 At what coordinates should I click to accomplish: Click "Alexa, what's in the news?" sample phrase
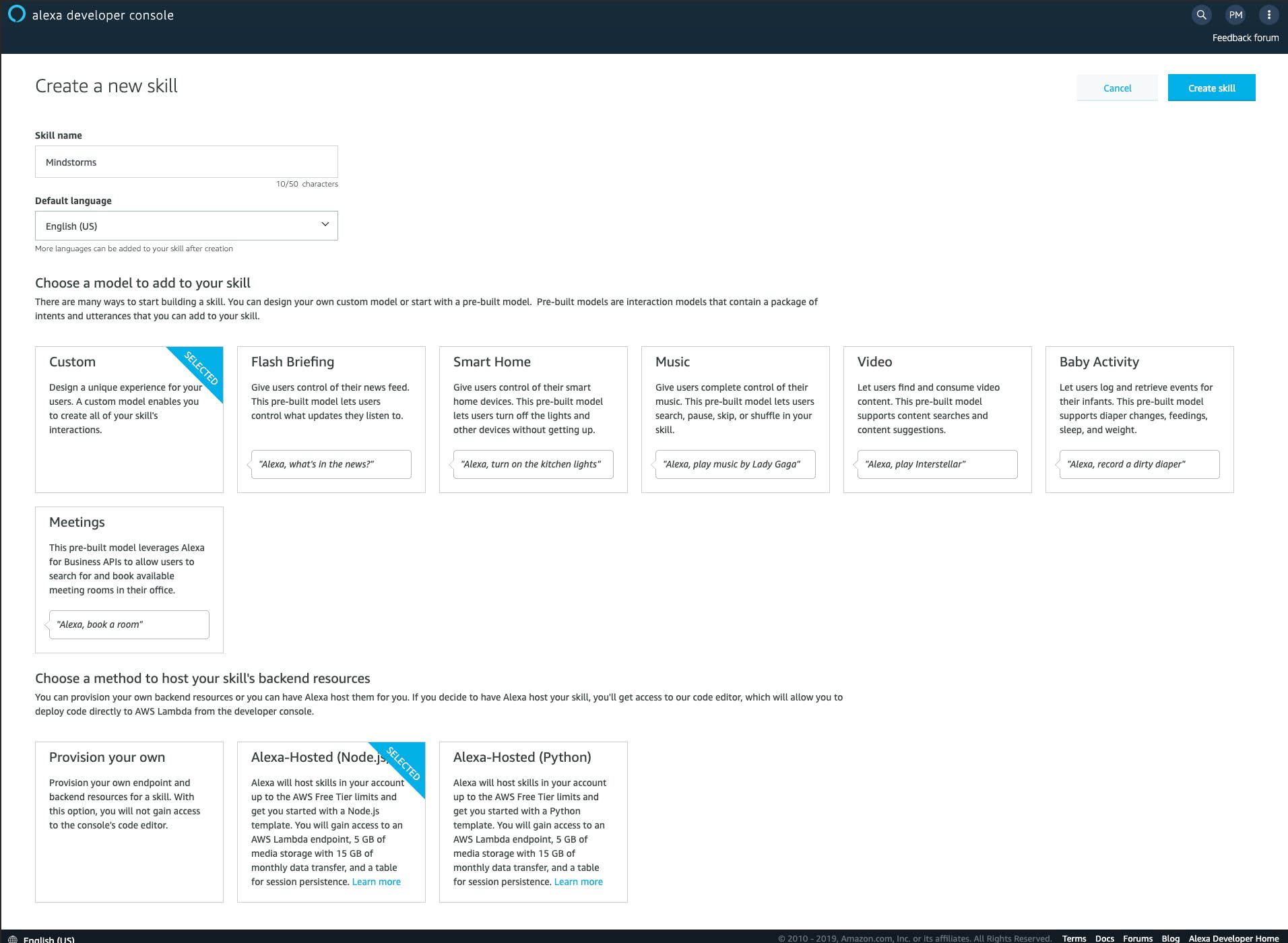point(331,464)
